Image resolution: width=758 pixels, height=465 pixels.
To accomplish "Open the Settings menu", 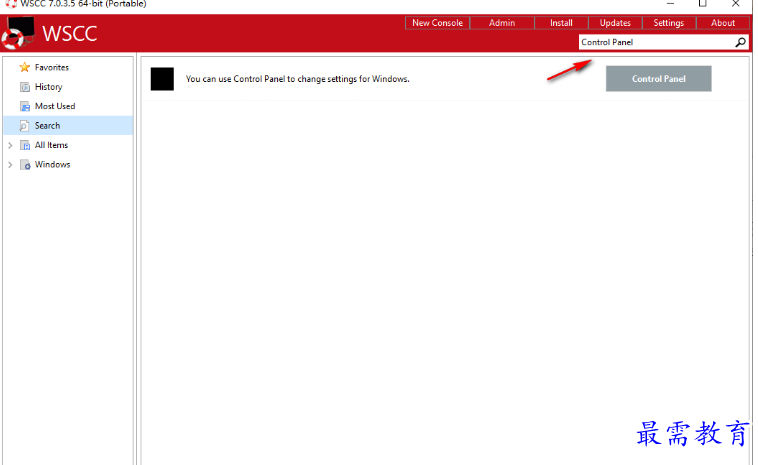I will pyautogui.click(x=669, y=23).
